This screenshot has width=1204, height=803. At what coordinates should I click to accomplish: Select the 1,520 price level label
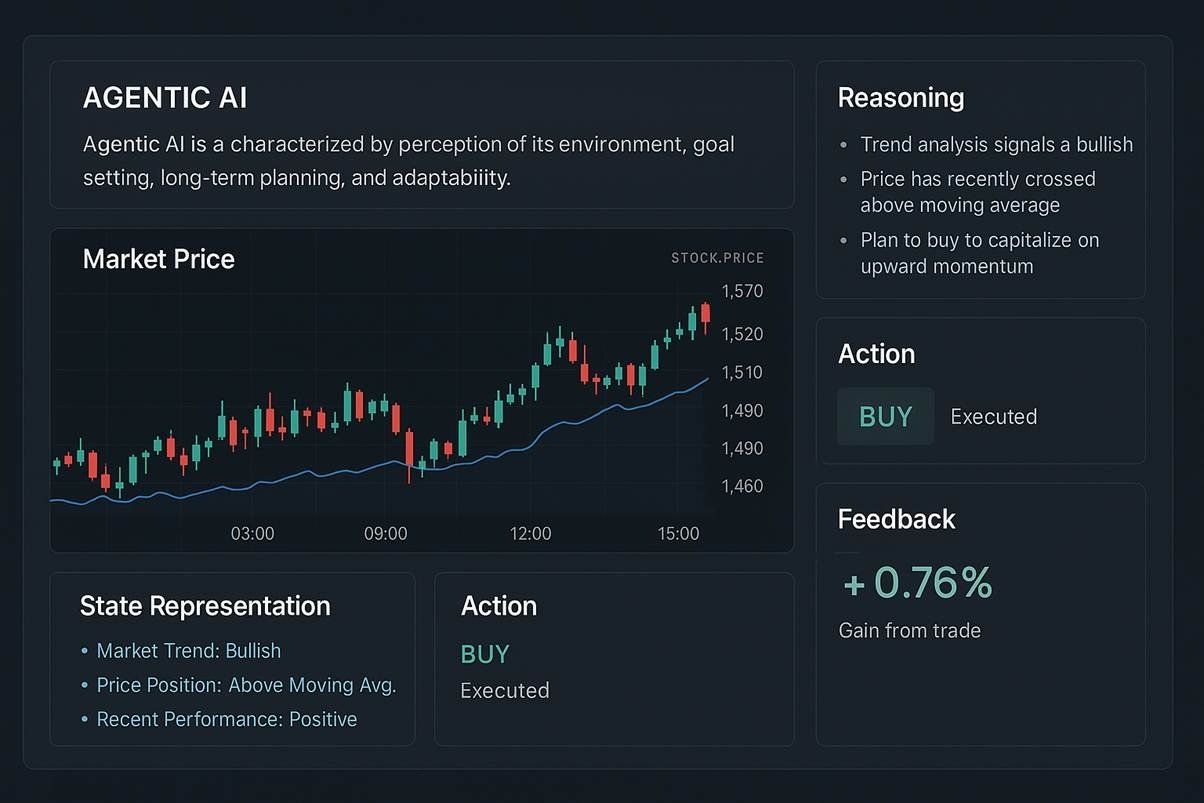(x=742, y=334)
